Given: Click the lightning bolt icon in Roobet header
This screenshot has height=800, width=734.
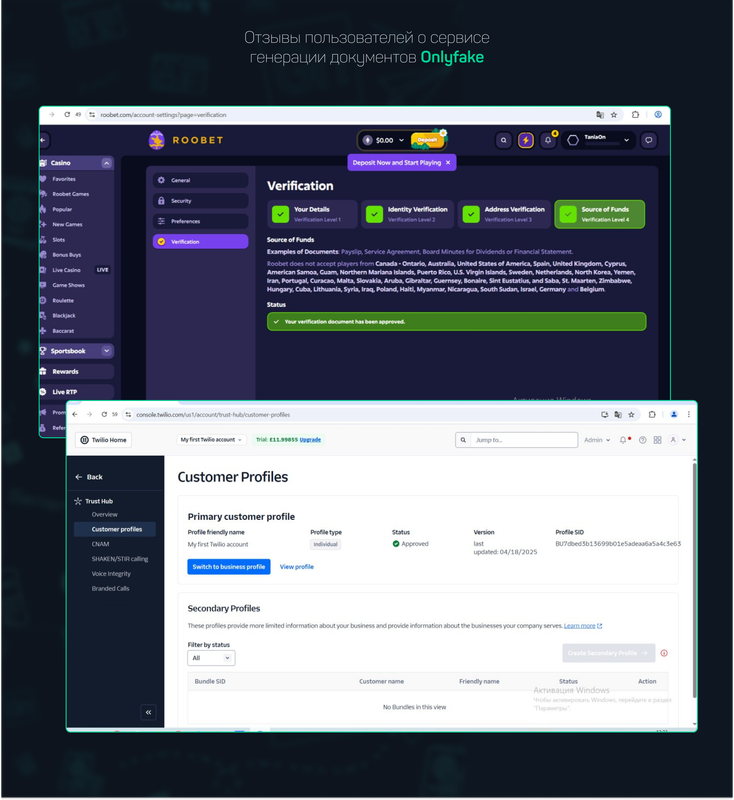Looking at the screenshot, I should click(526, 141).
